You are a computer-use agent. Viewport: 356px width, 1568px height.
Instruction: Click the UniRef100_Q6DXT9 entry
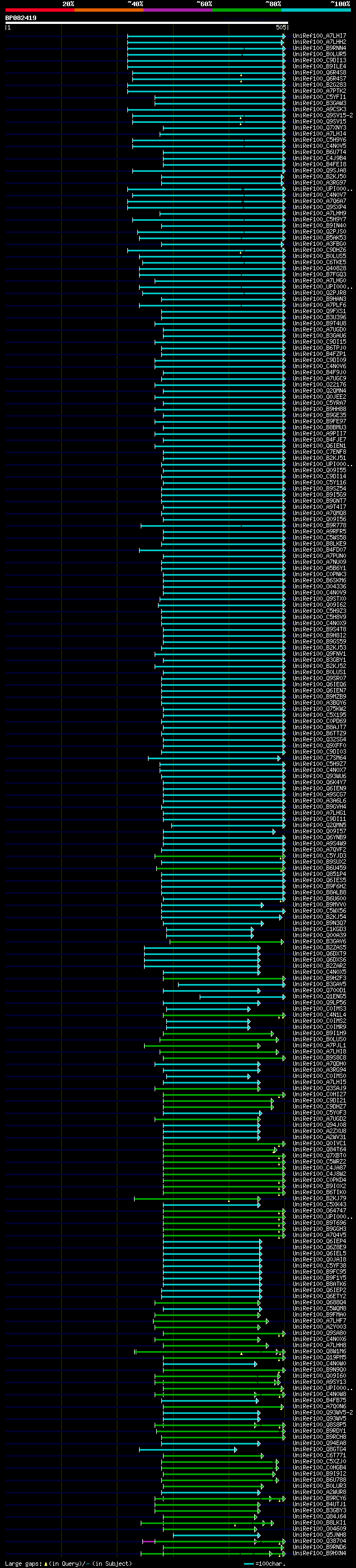coord(319,954)
